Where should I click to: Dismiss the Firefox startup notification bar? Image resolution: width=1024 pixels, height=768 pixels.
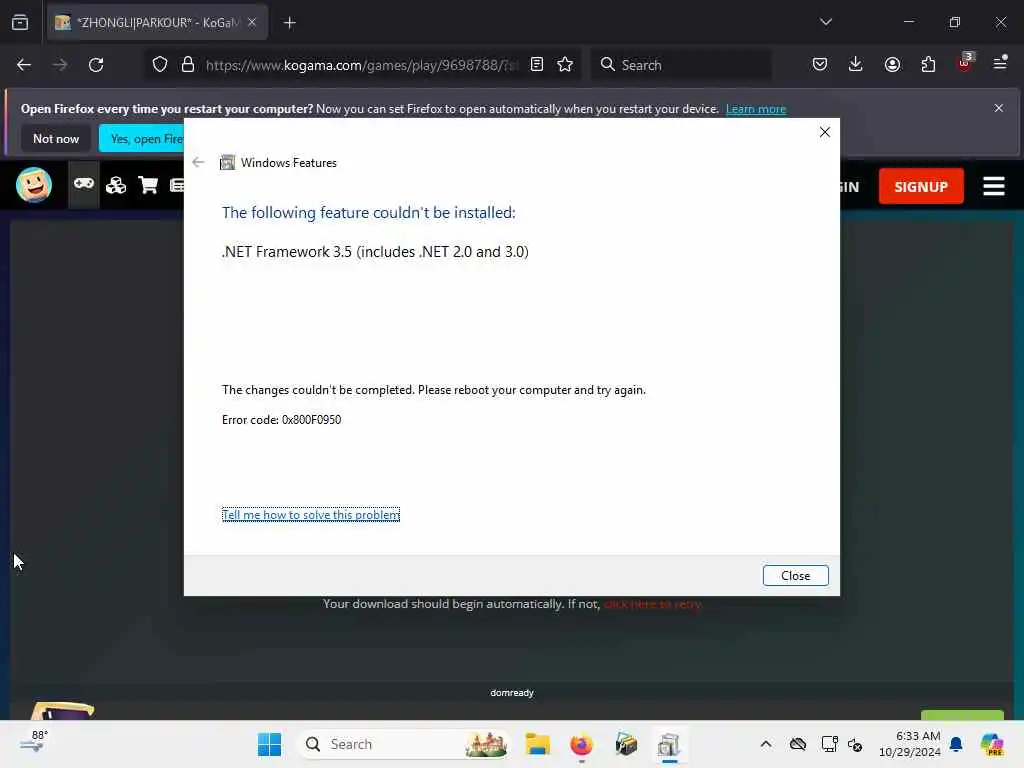click(x=999, y=108)
